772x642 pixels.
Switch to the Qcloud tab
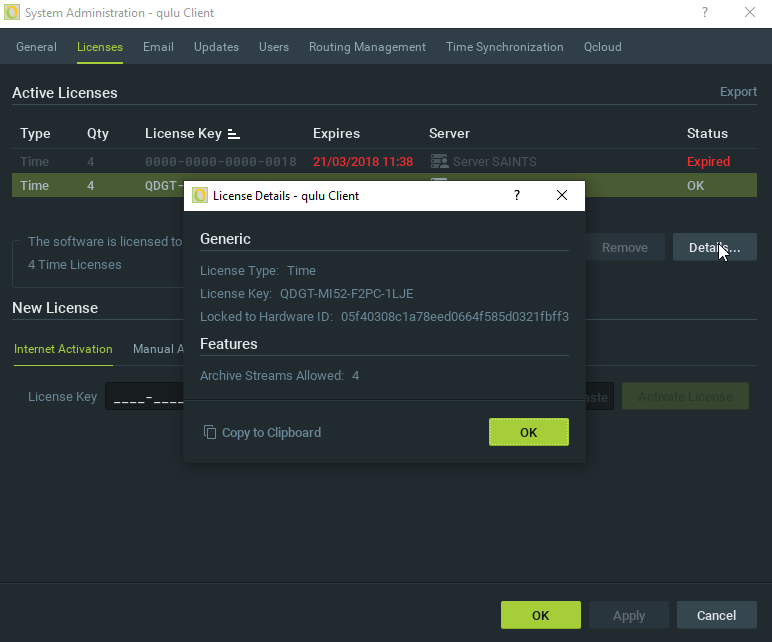point(603,47)
